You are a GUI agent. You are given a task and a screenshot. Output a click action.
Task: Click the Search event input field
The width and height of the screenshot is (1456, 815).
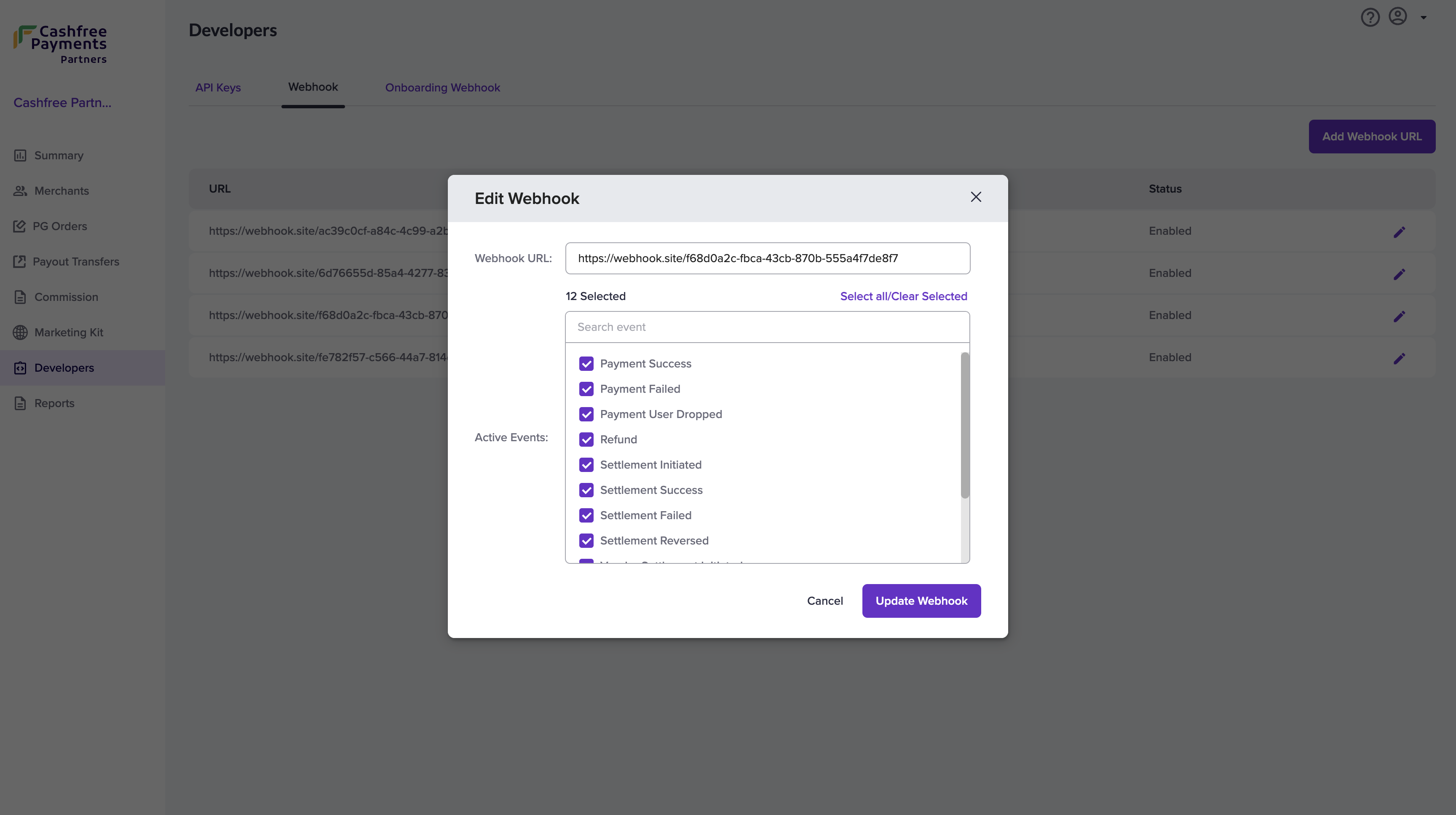pos(767,327)
